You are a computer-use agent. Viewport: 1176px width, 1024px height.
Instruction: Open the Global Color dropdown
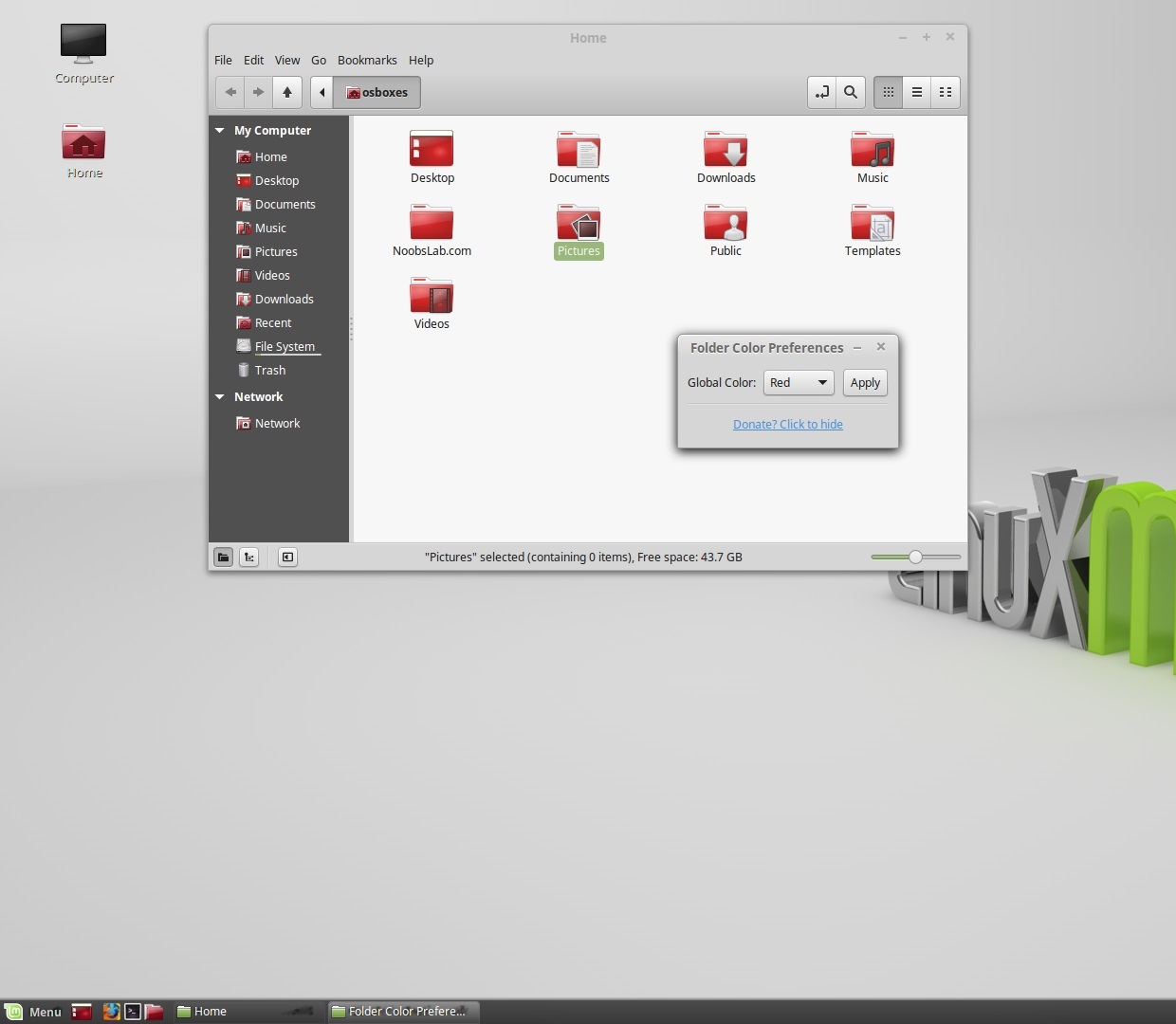[799, 383]
